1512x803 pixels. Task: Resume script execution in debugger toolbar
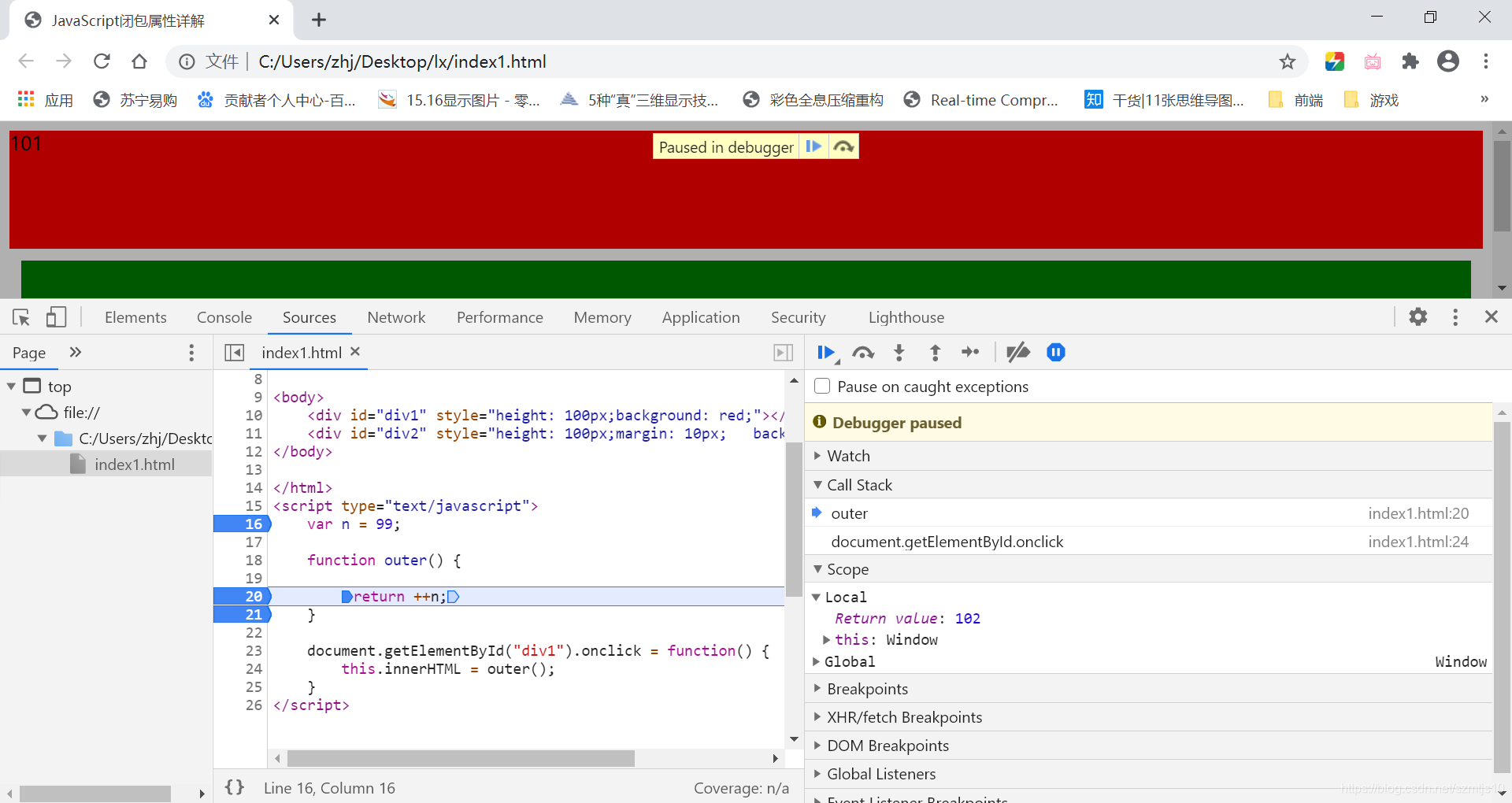click(826, 353)
